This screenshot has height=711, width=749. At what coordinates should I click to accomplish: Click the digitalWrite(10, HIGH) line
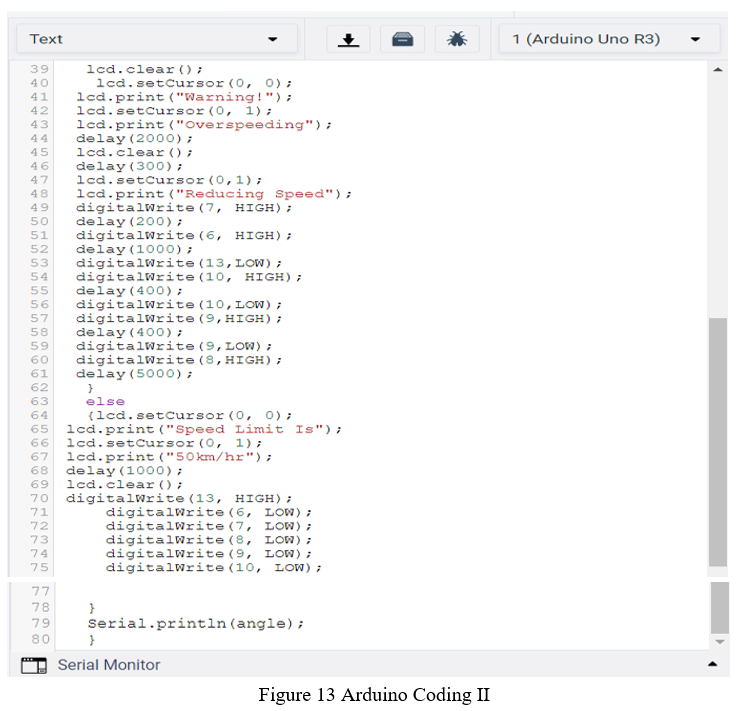click(189, 277)
